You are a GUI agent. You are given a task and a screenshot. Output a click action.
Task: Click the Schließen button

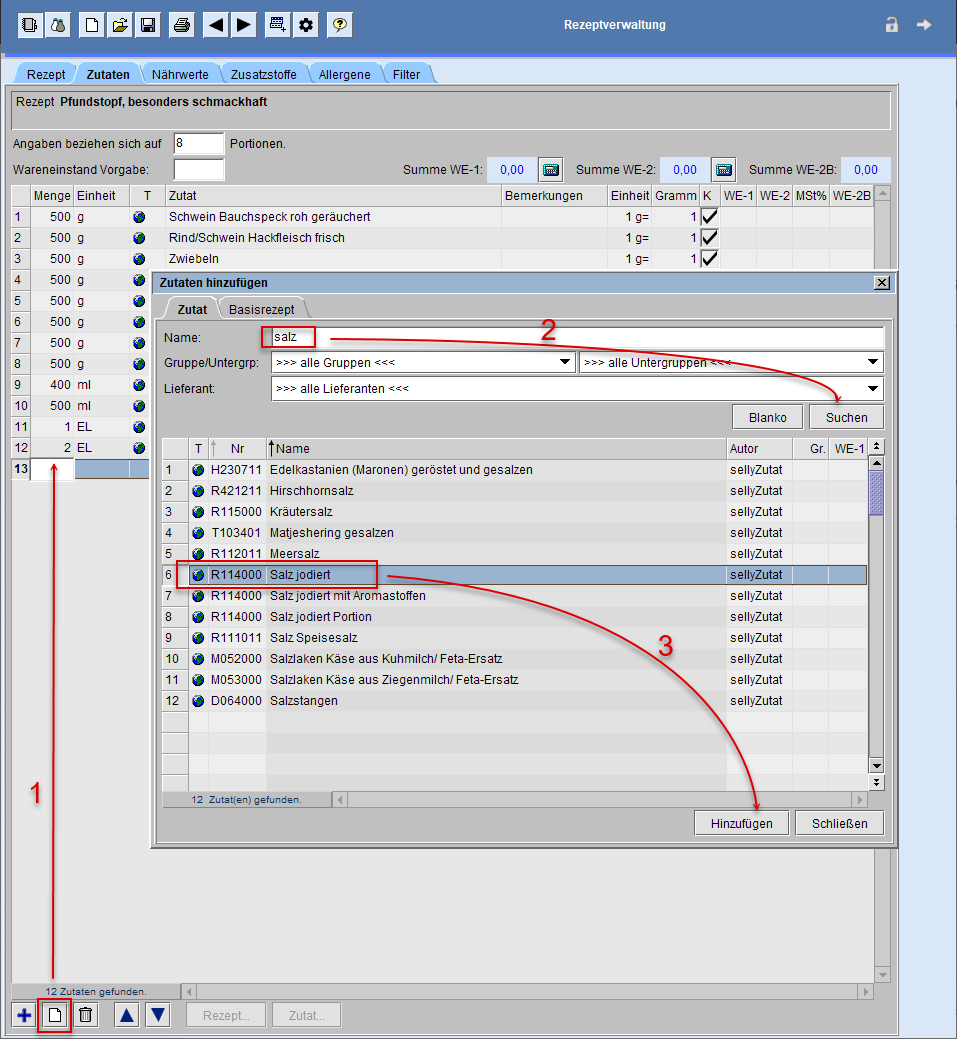(839, 824)
